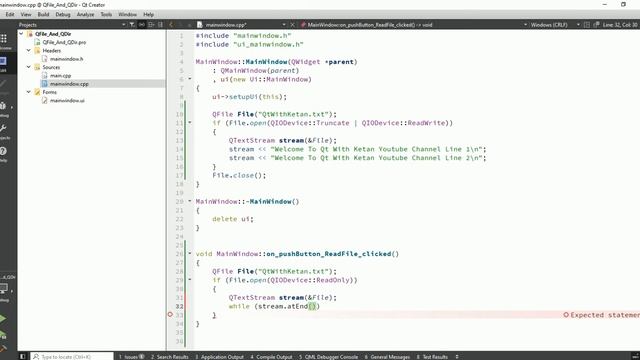640x360 pixels.
Task: Fold the destructor block at line 20
Action: point(190,201)
